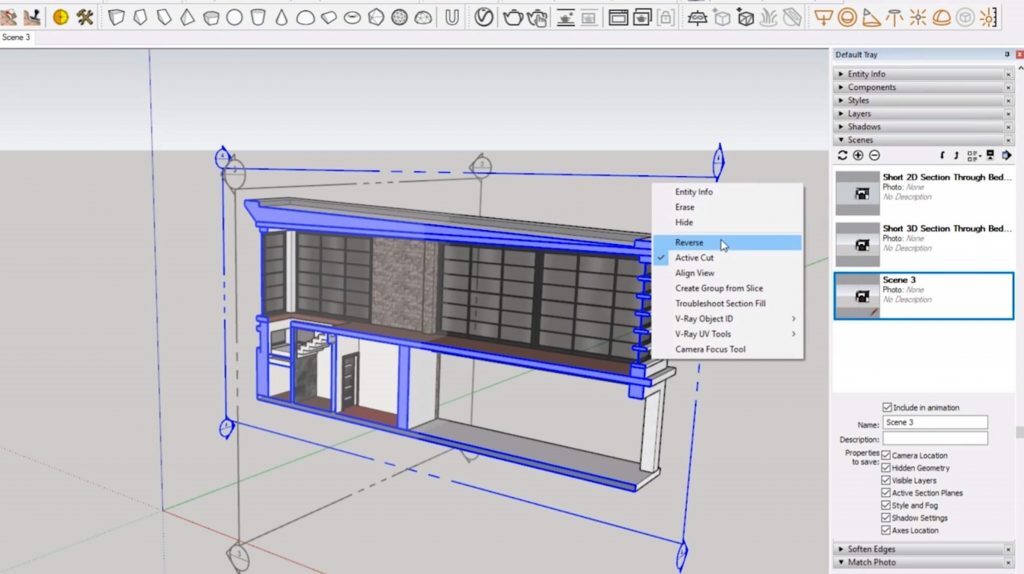1024x574 pixels.
Task: Select Troubleshoot Section Fill menu entry
Action: [728, 304]
